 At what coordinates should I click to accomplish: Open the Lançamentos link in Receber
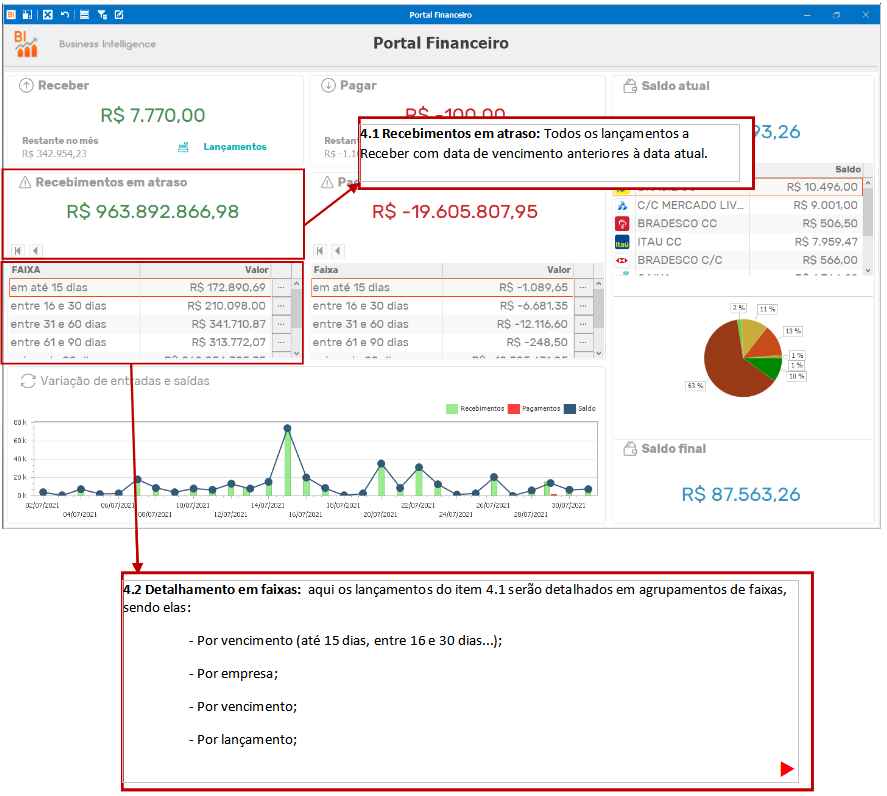click(x=235, y=147)
